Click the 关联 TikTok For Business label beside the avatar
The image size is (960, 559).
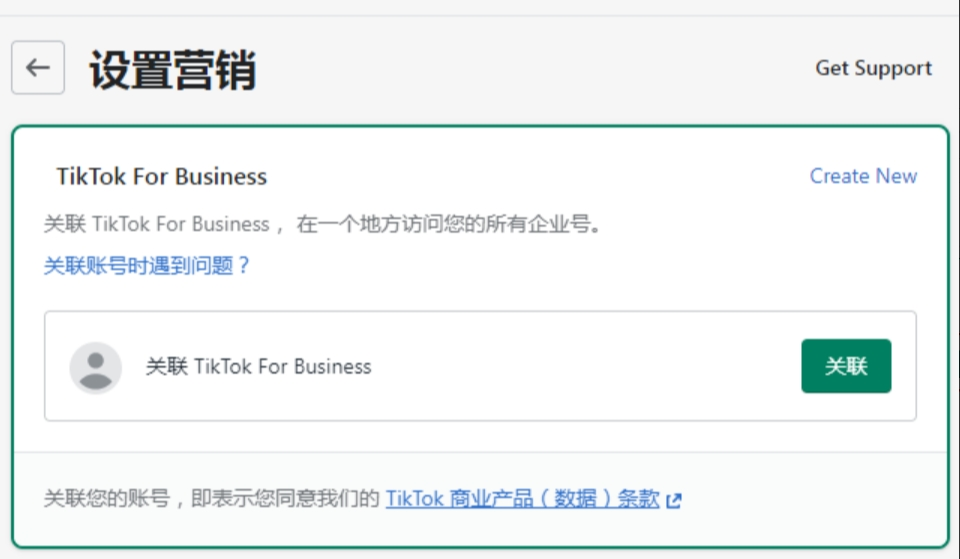pyautogui.click(x=258, y=366)
